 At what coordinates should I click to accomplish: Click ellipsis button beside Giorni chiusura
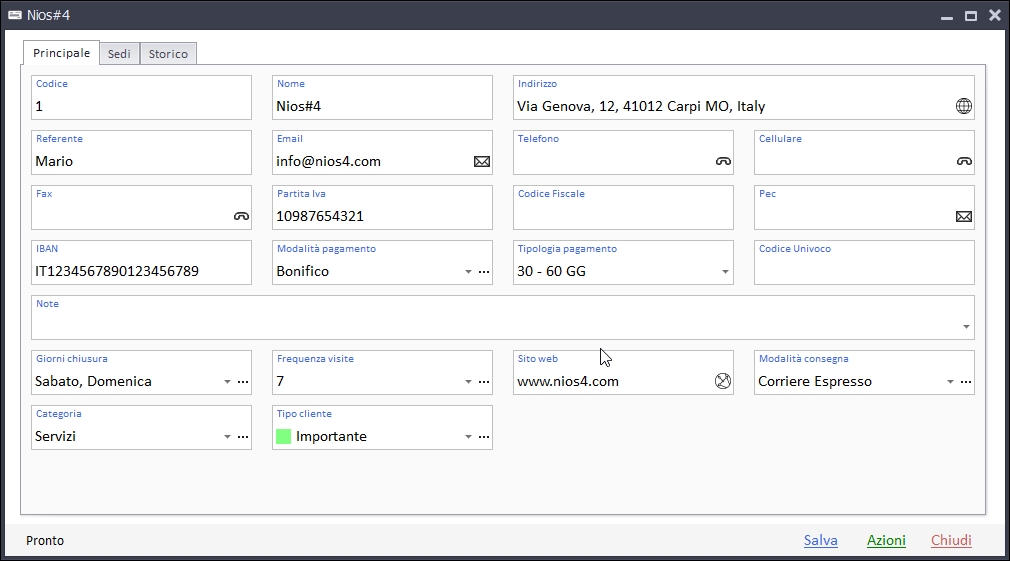(243, 382)
